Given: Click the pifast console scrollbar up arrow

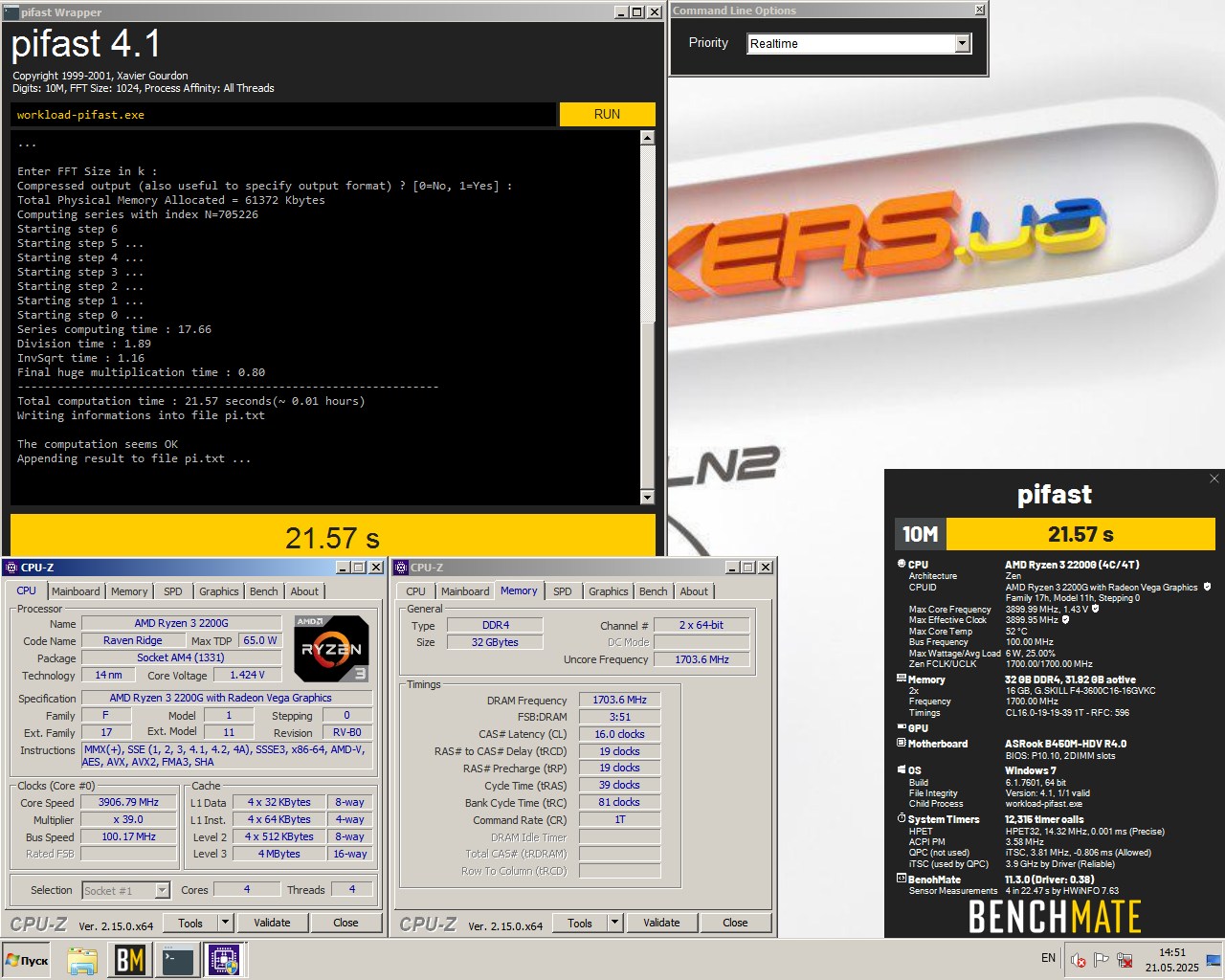Looking at the screenshot, I should [647, 138].
